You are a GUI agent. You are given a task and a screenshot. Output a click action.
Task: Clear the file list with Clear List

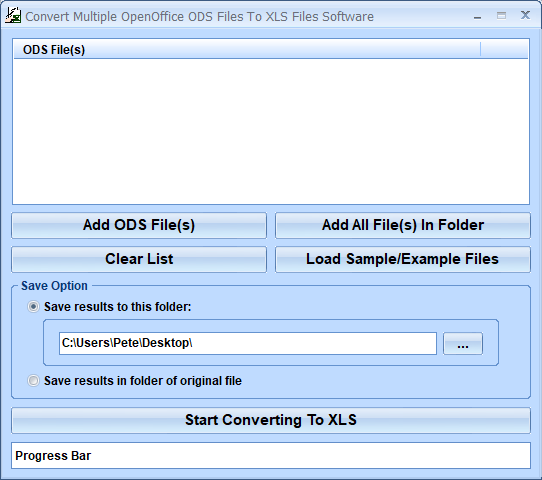pos(139,259)
